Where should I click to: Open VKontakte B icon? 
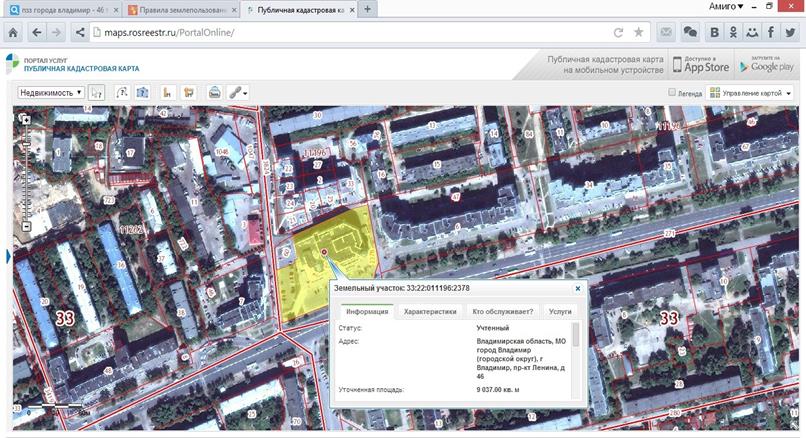pyautogui.click(x=715, y=32)
